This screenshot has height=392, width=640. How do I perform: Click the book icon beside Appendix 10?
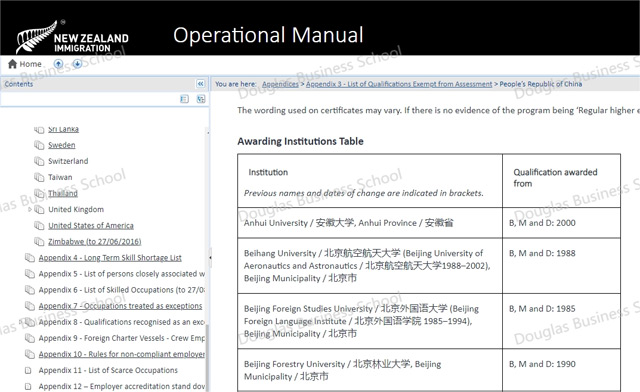coord(30,354)
